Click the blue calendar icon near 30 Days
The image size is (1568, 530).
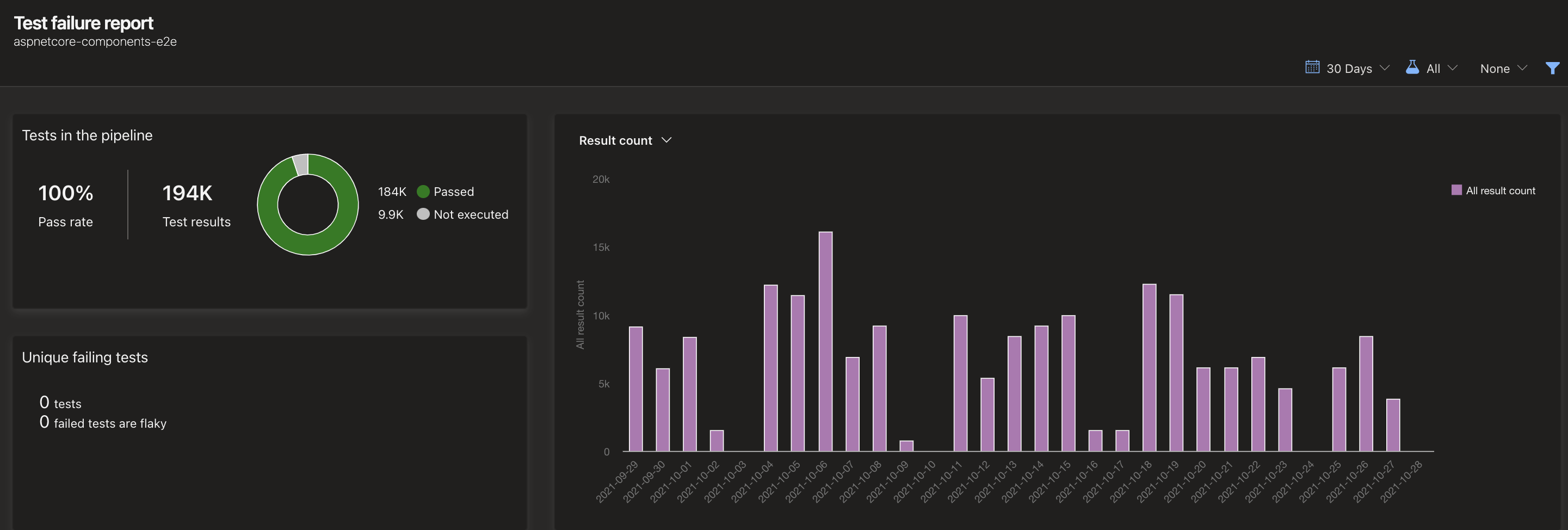(1312, 67)
